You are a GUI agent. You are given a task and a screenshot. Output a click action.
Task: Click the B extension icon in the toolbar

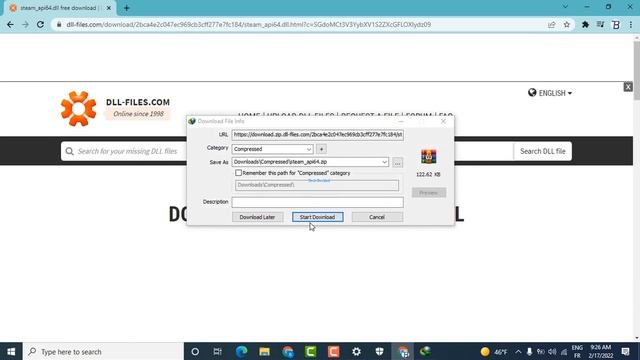pos(616,24)
